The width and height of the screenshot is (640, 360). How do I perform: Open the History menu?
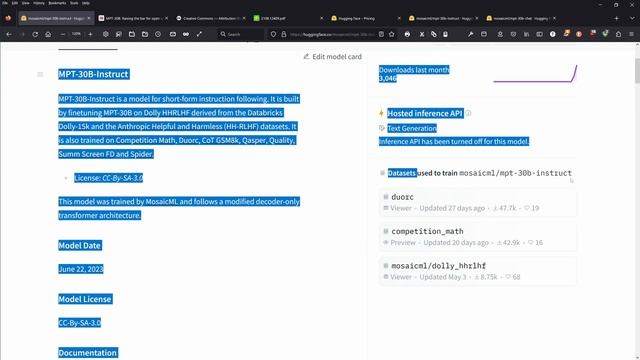click(x=39, y=3)
